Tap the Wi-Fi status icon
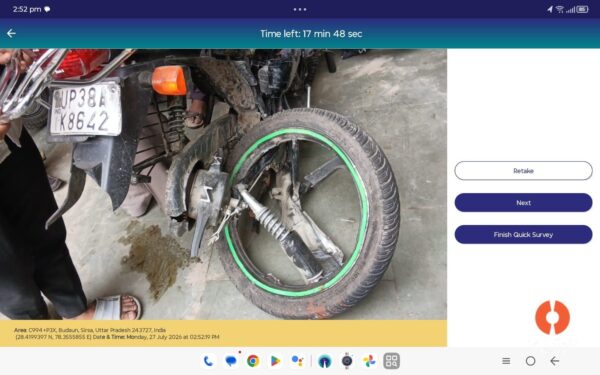Image resolution: width=600 pixels, height=375 pixels. (x=559, y=9)
